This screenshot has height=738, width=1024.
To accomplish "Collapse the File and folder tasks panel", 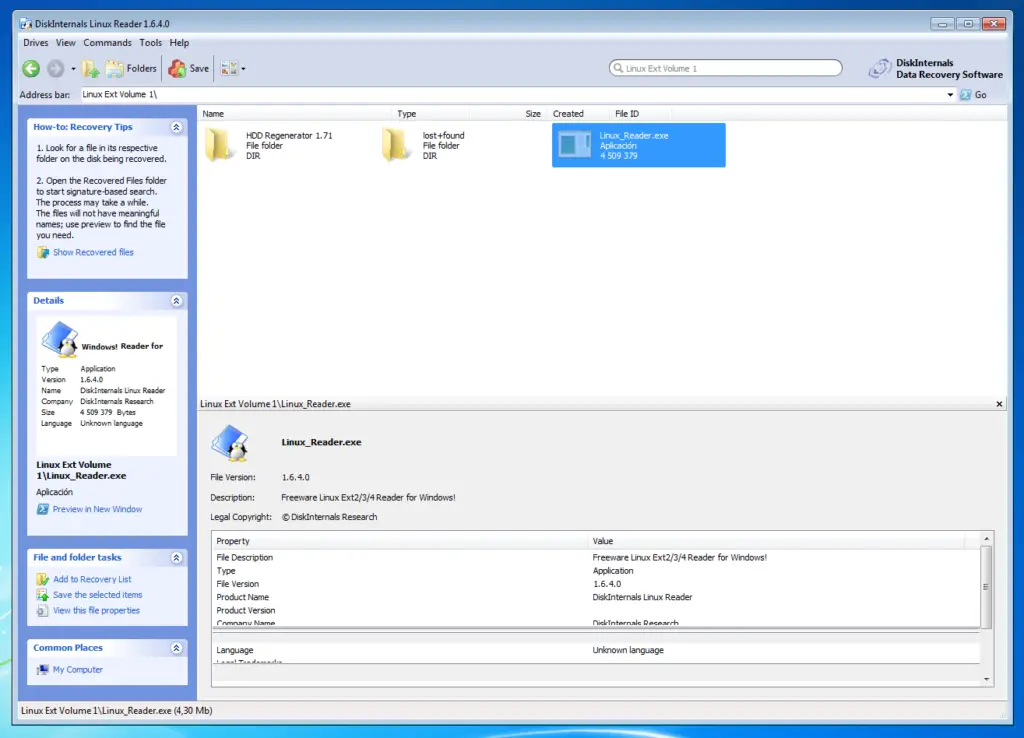I will pos(176,558).
